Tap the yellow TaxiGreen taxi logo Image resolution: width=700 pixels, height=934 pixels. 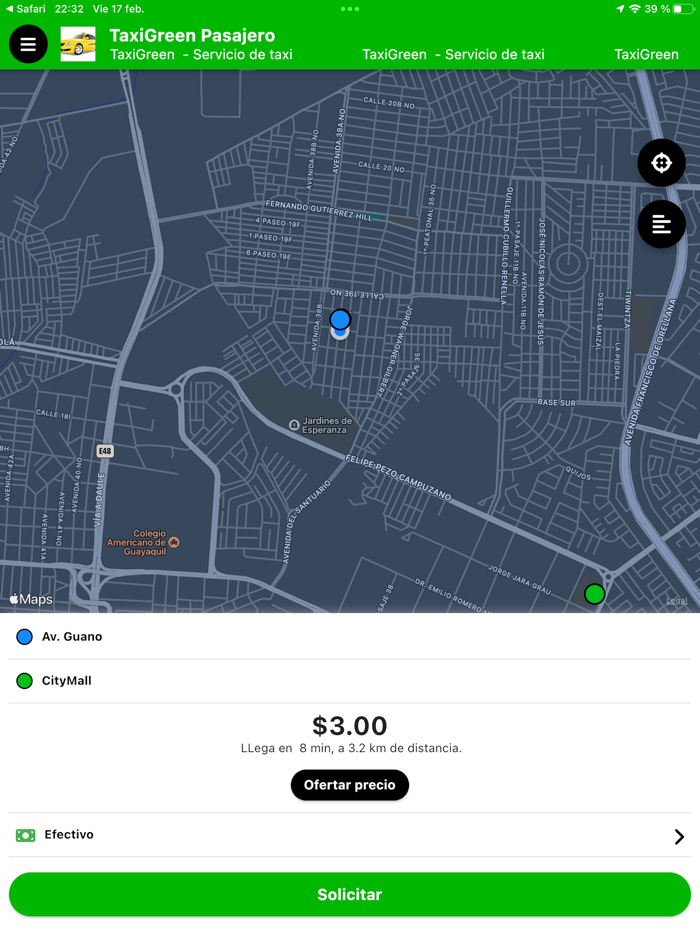[77, 43]
